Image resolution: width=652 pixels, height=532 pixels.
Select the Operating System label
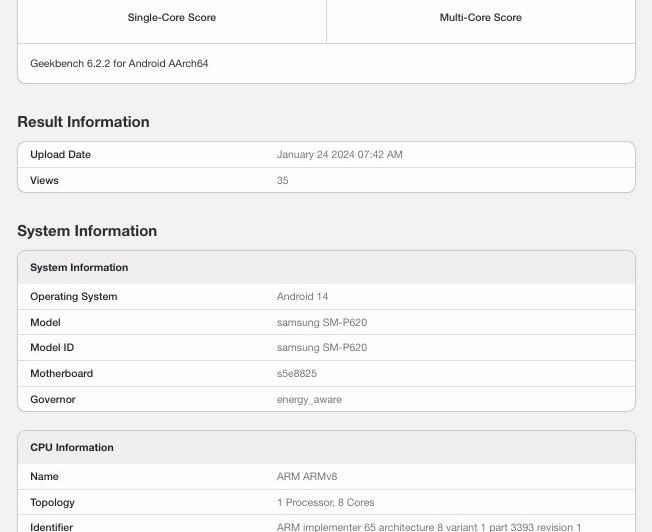[74, 297]
